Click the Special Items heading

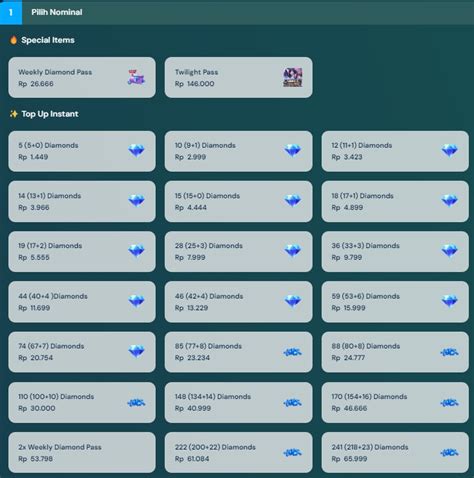pos(48,40)
